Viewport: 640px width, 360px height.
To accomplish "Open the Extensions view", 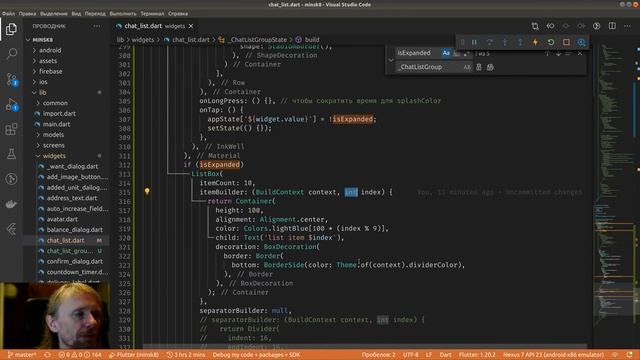I will (11, 129).
